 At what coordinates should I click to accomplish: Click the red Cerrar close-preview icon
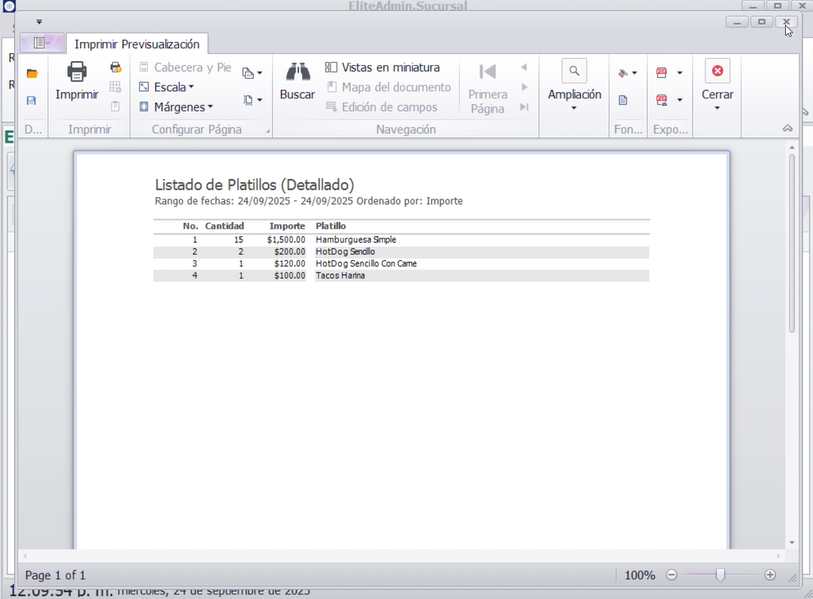(x=717, y=71)
